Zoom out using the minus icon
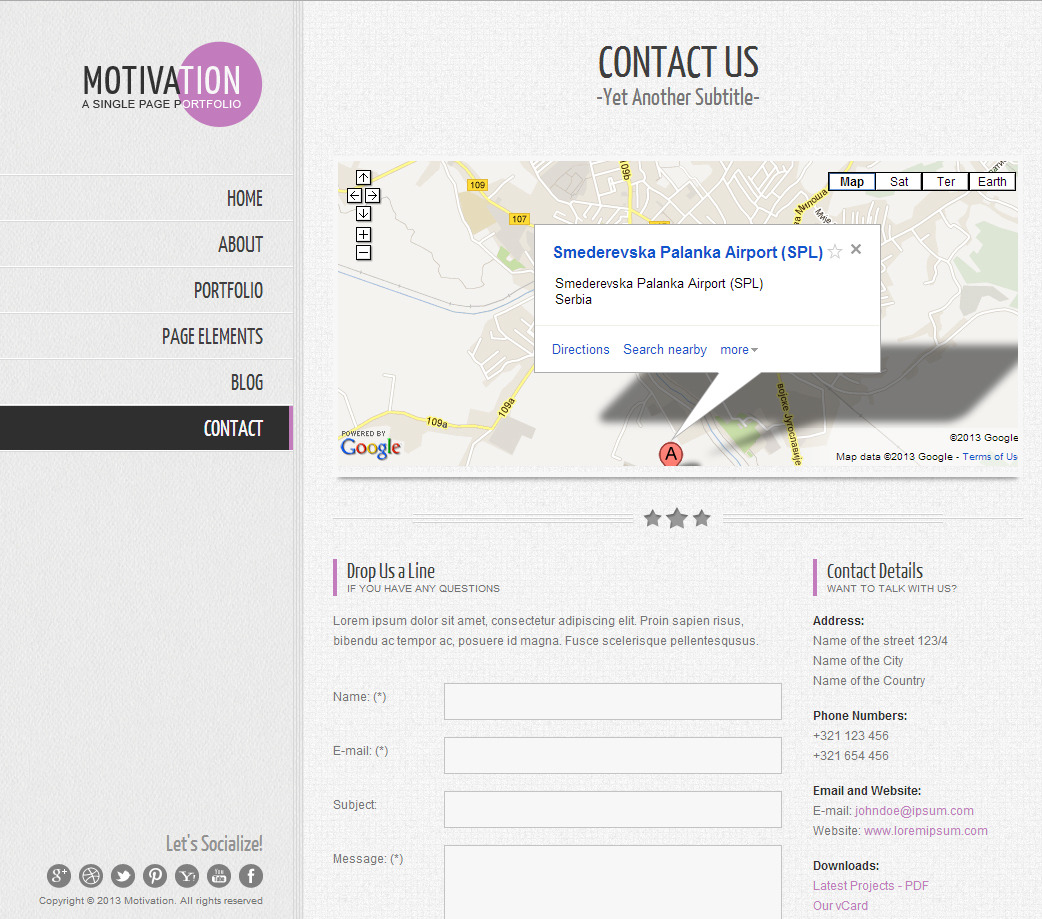 363,253
